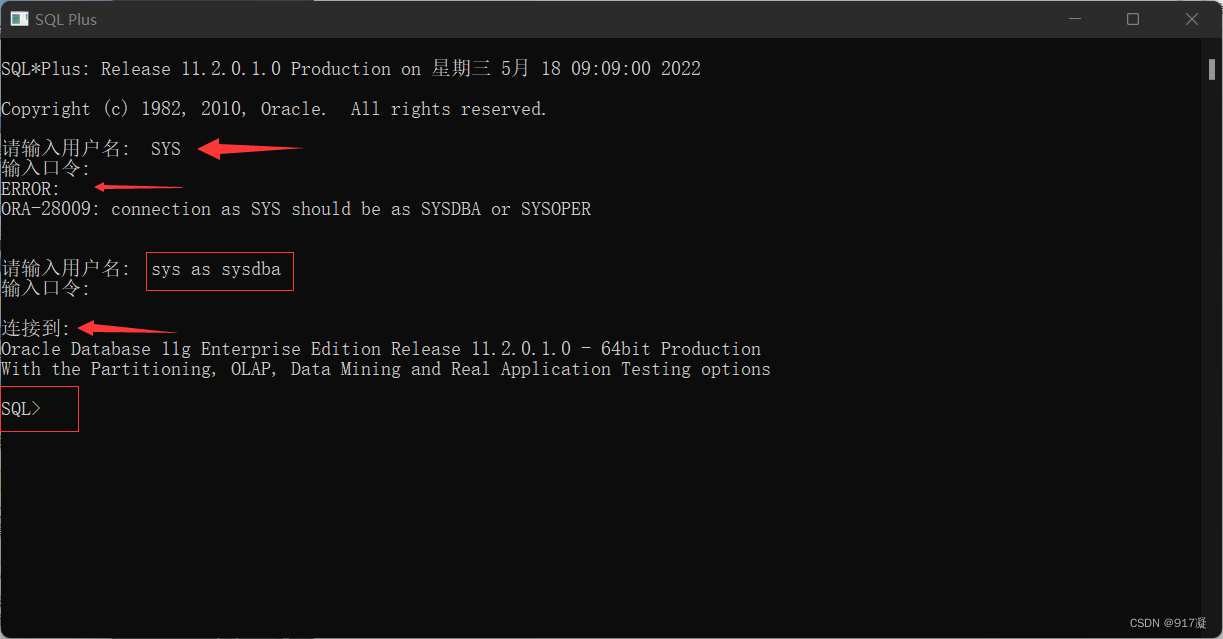Maximize the SQL Plus window
This screenshot has width=1223, height=639.
(1133, 18)
